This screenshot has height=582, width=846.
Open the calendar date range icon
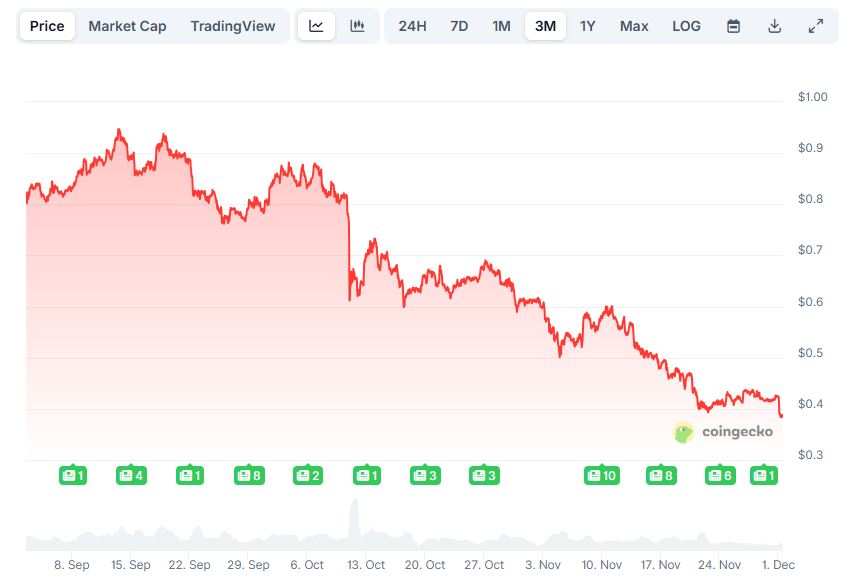pos(733,25)
